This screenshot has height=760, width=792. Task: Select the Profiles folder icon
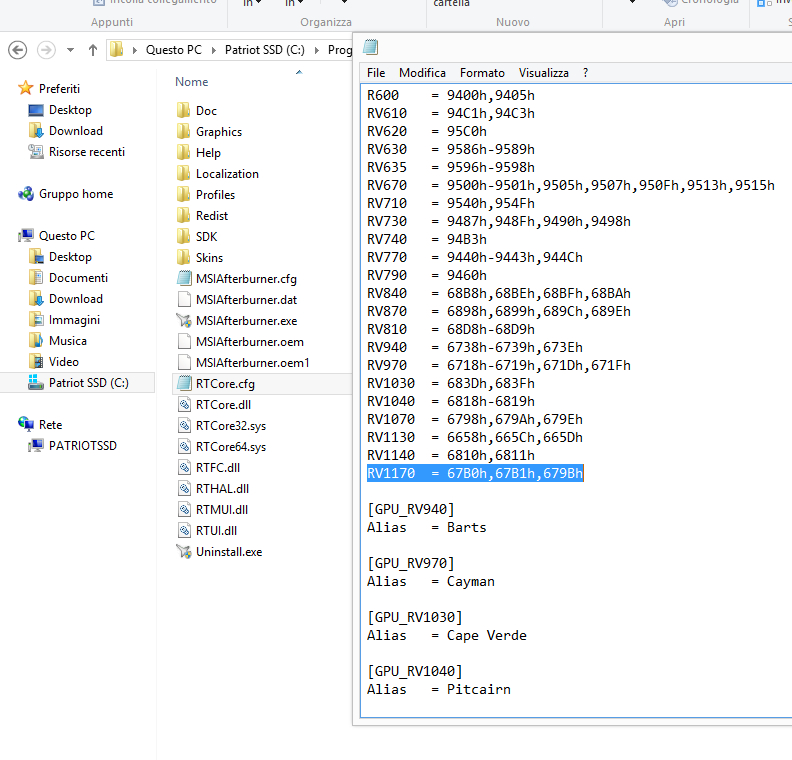tap(184, 194)
